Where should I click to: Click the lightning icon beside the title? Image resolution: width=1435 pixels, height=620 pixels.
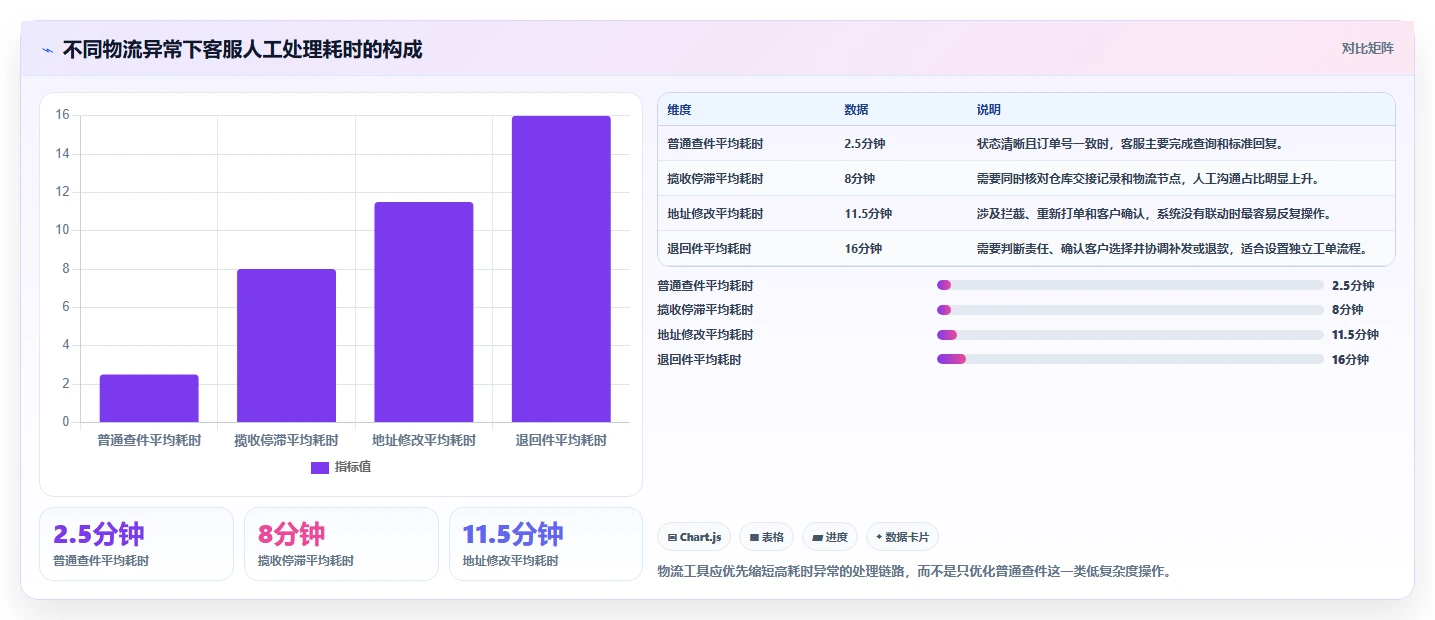click(x=47, y=50)
